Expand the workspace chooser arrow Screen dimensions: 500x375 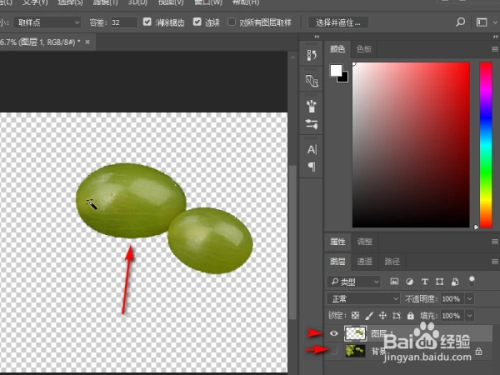point(495,23)
